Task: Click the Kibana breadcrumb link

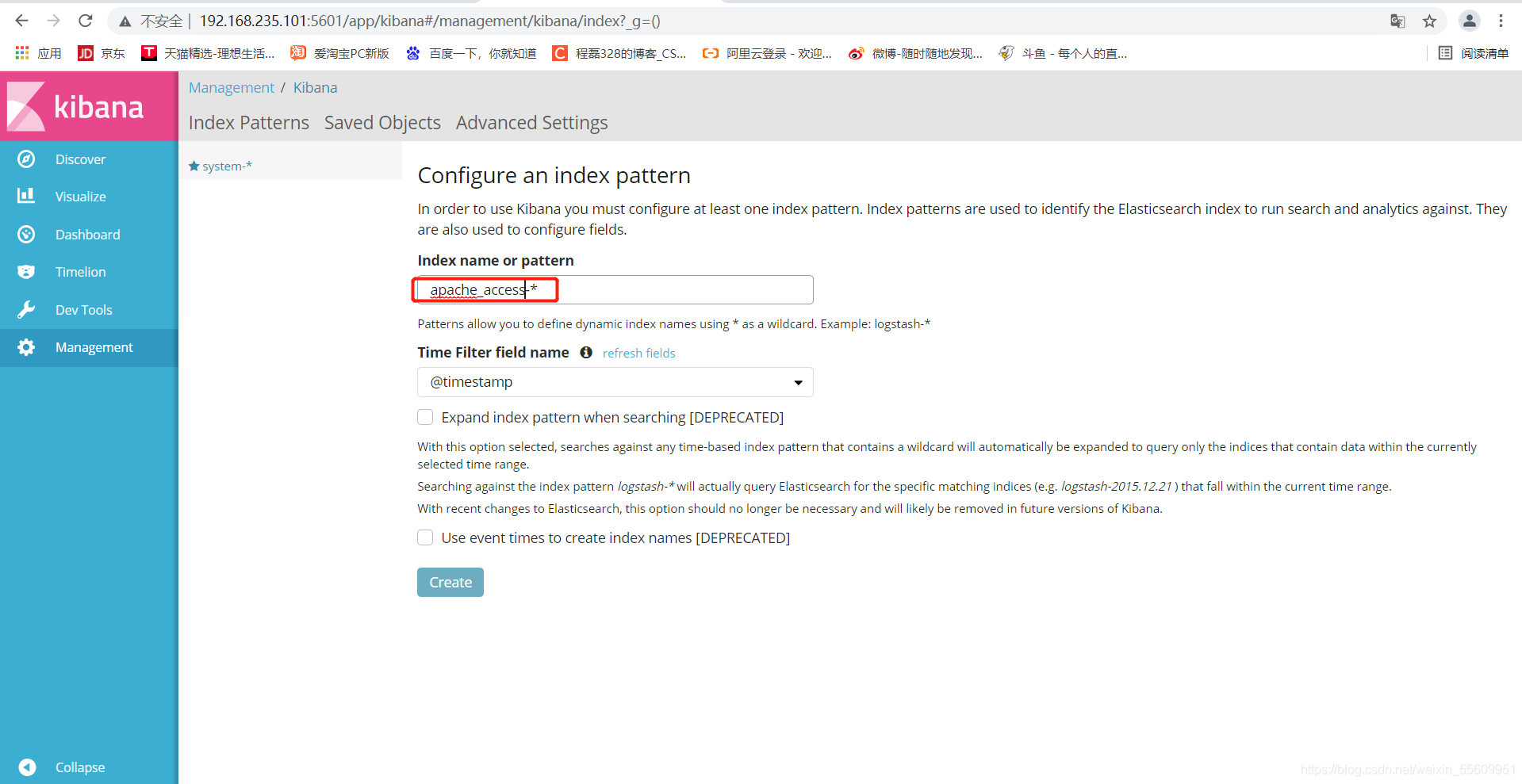Action: tap(316, 87)
